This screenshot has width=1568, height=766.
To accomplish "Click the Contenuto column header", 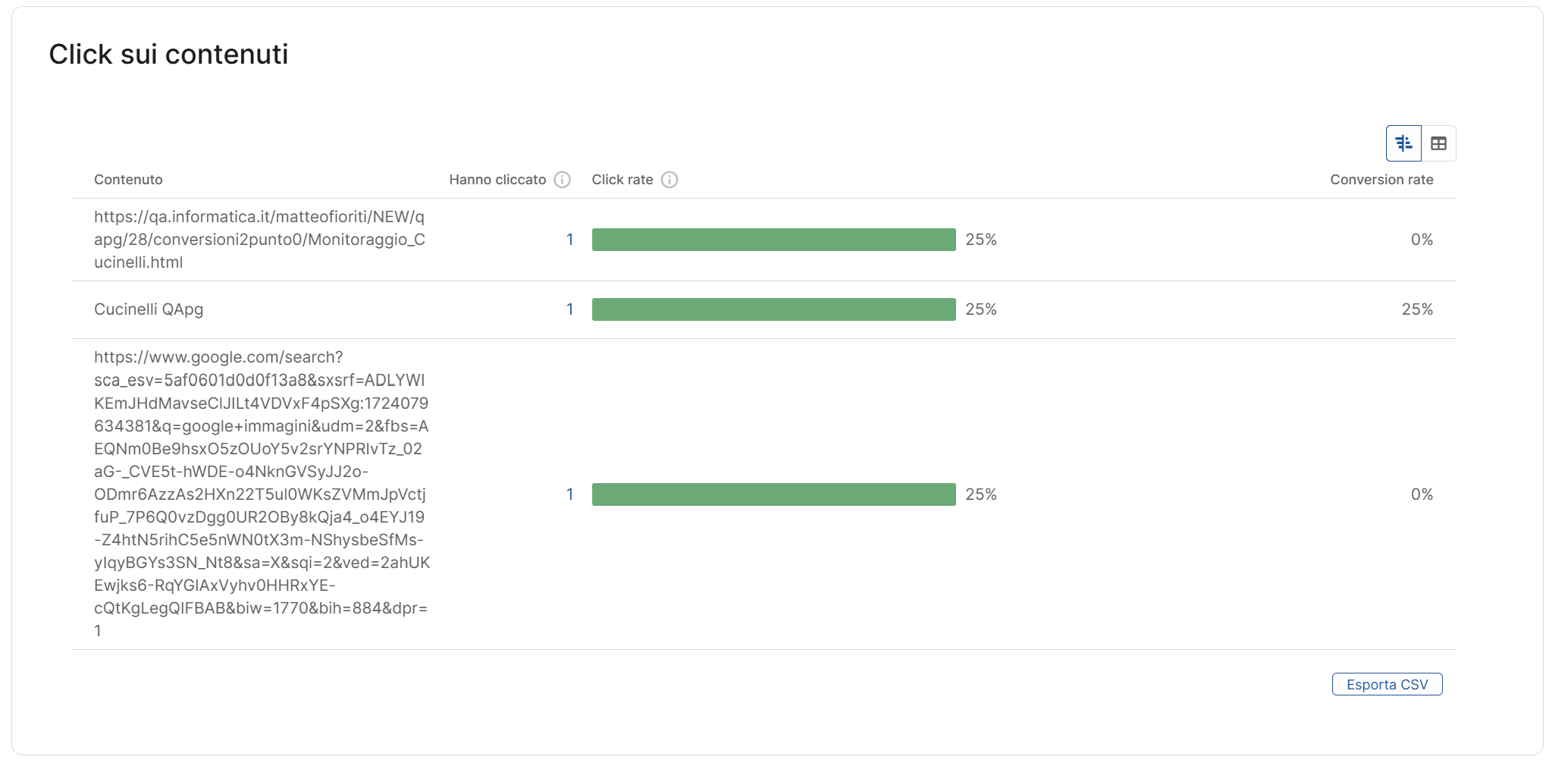I will (128, 180).
